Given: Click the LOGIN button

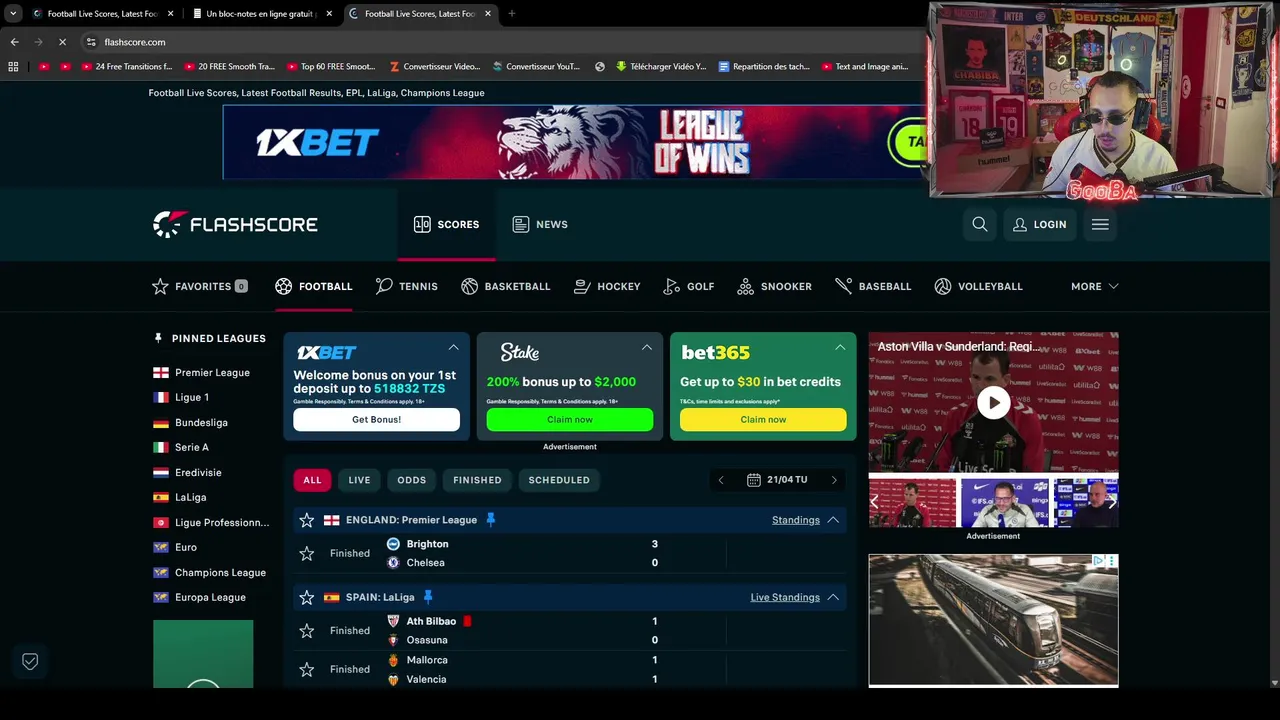Looking at the screenshot, I should tap(1040, 224).
